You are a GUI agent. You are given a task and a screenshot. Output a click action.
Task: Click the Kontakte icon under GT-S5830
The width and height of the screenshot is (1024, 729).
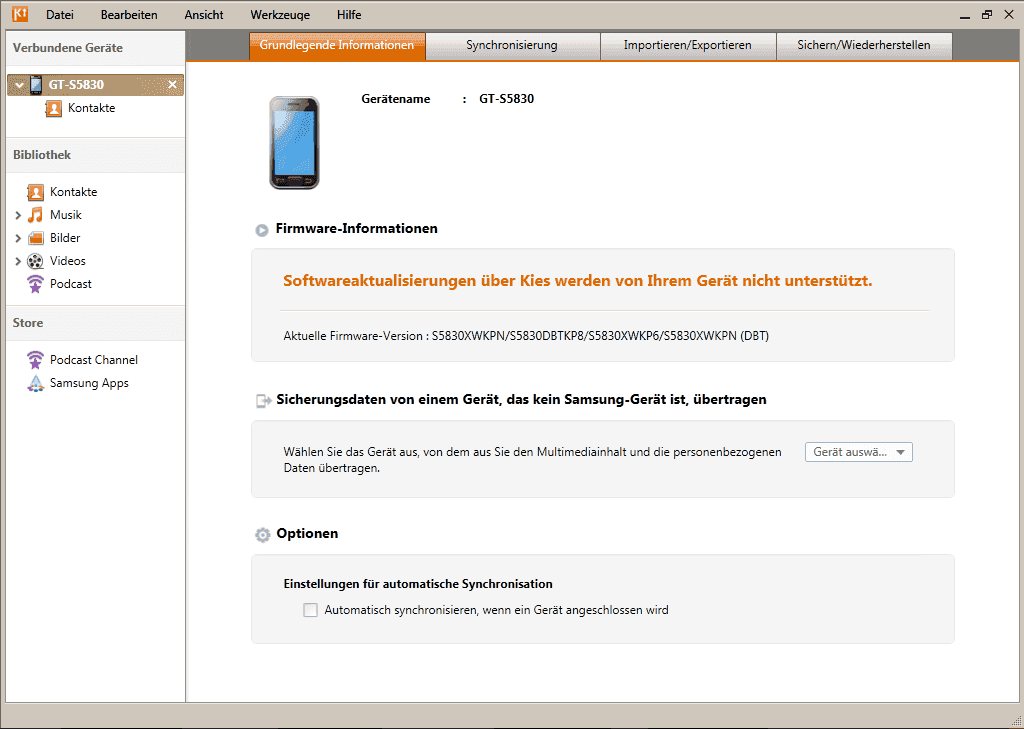click(54, 108)
